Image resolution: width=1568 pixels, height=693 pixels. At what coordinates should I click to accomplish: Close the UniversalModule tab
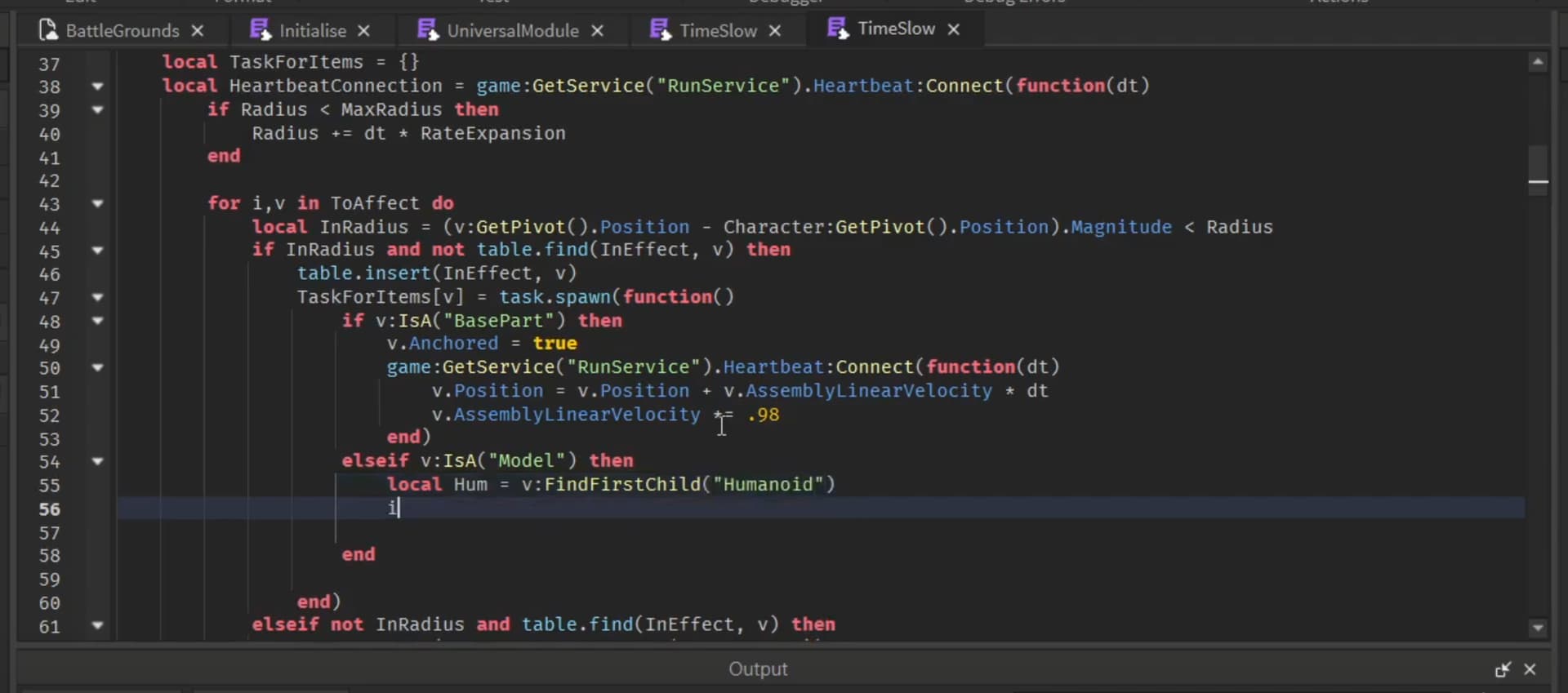[598, 31]
